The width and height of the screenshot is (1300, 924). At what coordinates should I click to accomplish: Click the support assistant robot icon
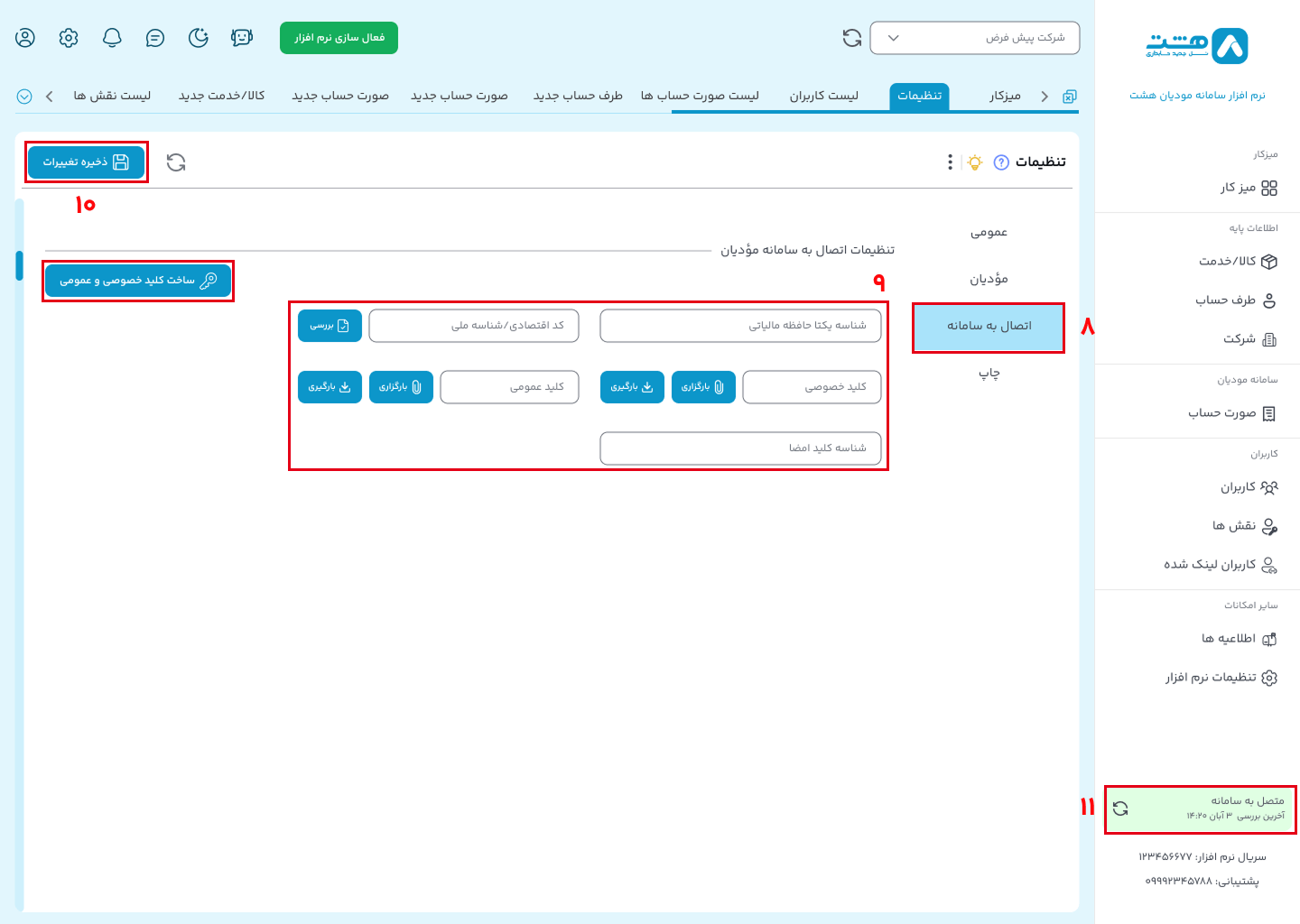point(241,38)
